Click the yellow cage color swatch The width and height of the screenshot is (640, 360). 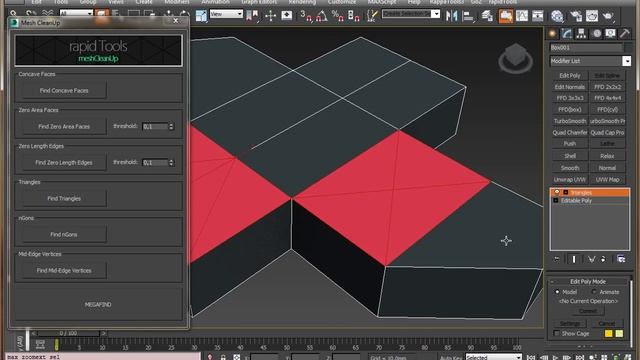click(608, 333)
